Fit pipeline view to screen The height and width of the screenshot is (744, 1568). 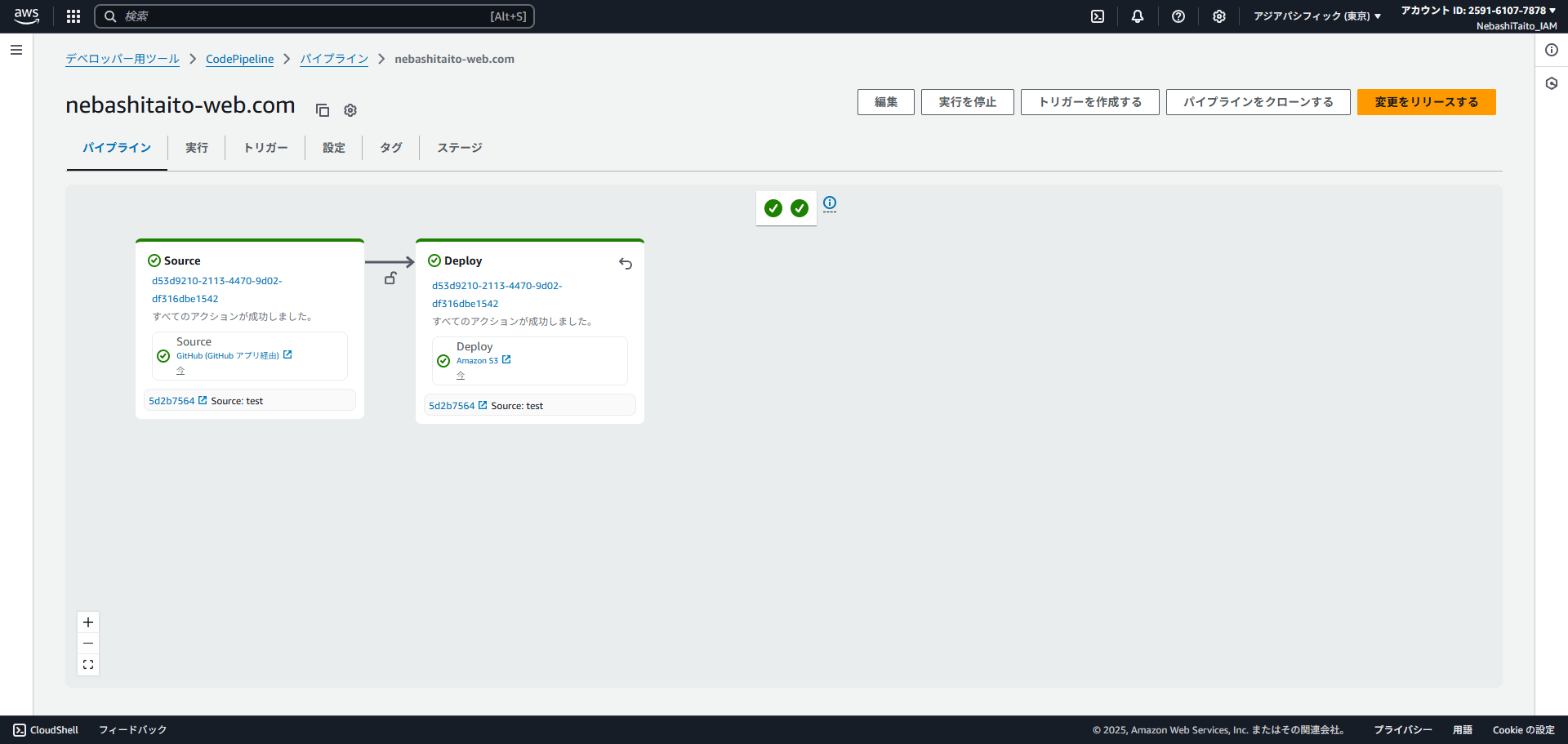pyautogui.click(x=88, y=665)
